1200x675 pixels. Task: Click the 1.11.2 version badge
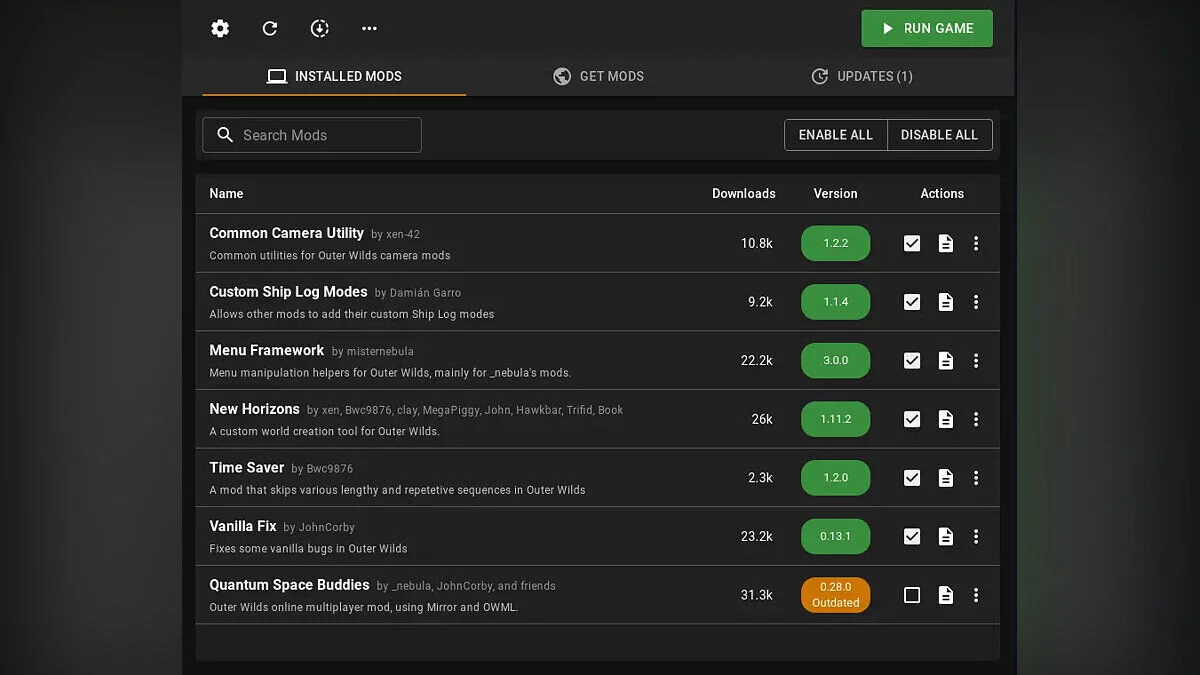click(836, 419)
